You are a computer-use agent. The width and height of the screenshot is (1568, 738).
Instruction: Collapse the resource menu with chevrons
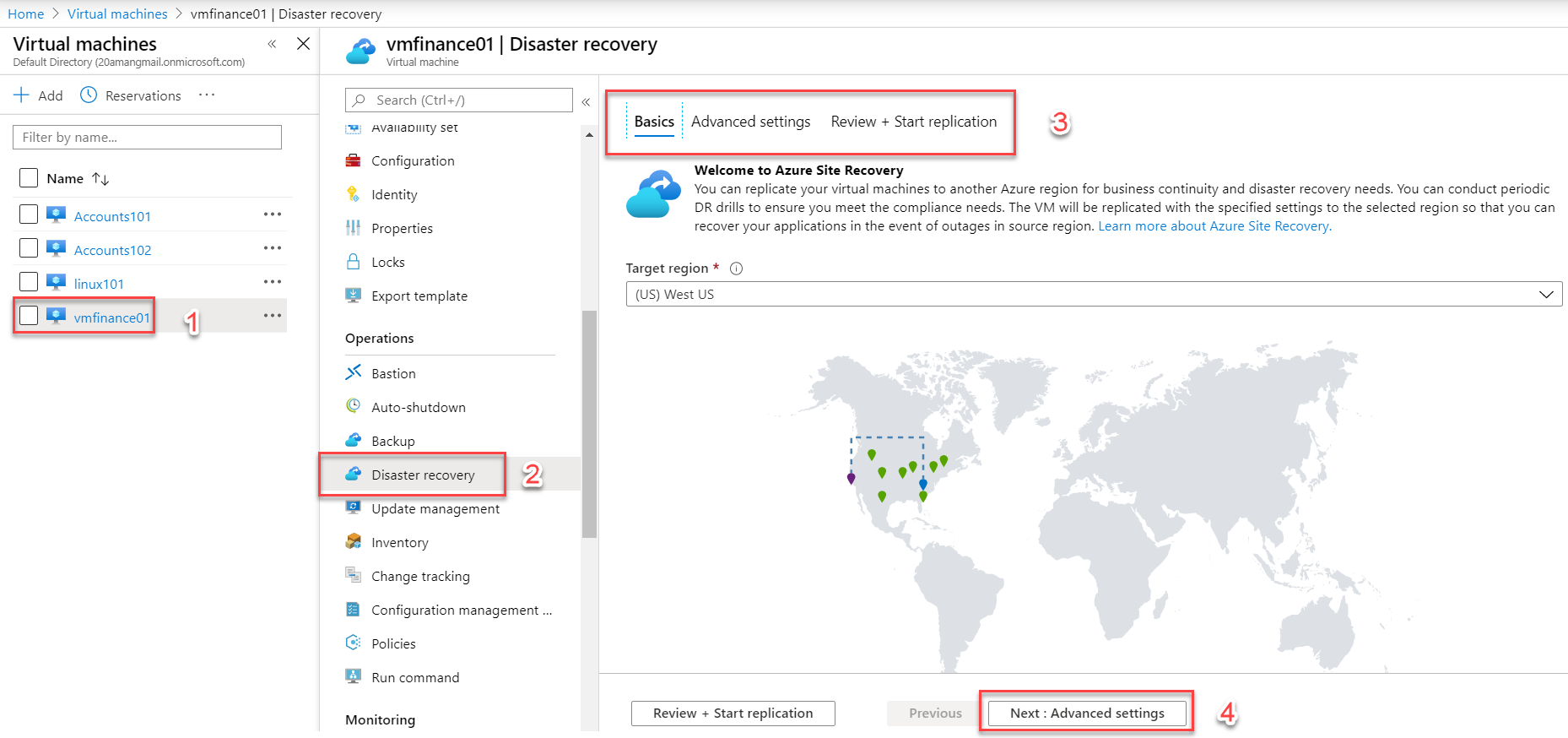[x=586, y=101]
